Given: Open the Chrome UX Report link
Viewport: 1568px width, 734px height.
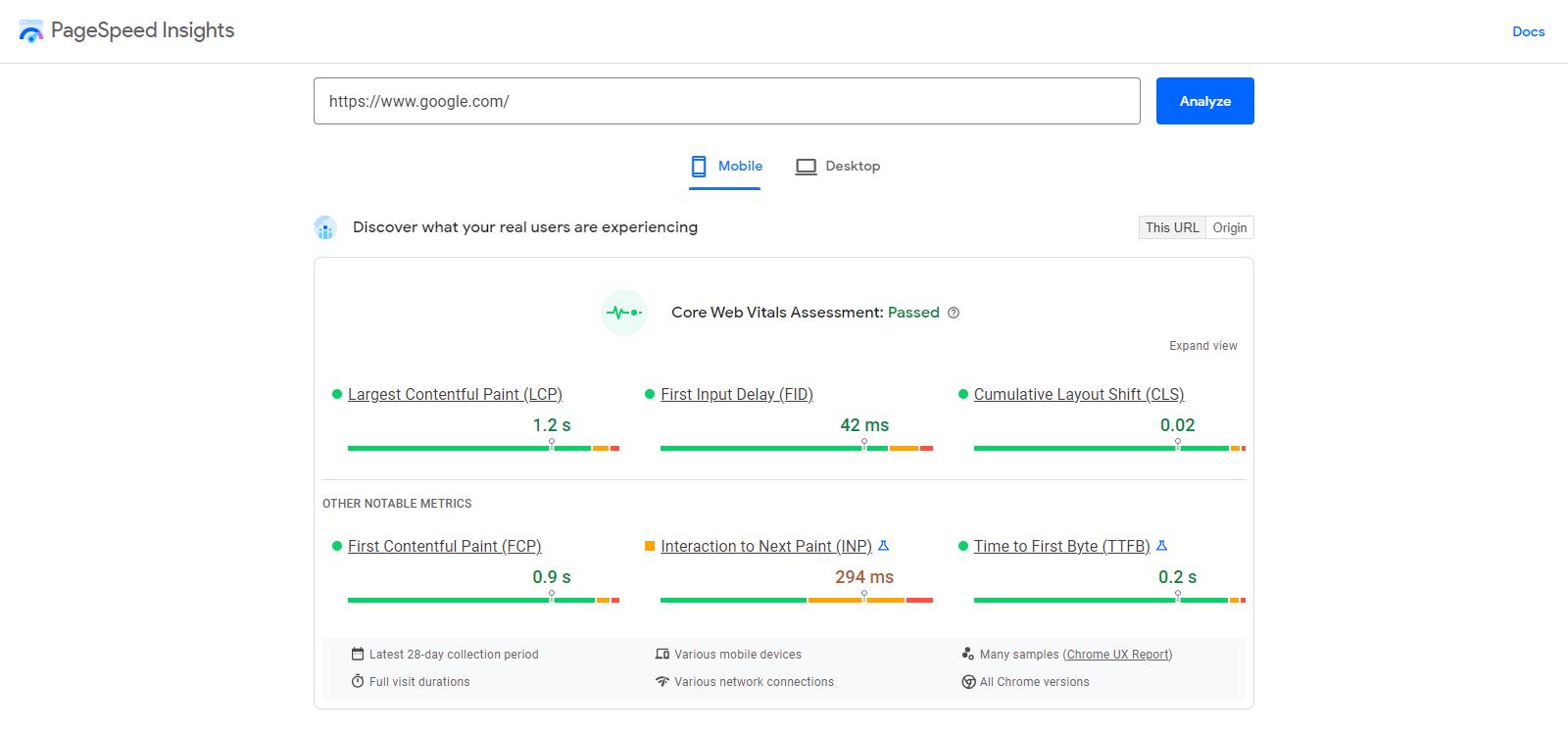Looking at the screenshot, I should [x=1117, y=655].
